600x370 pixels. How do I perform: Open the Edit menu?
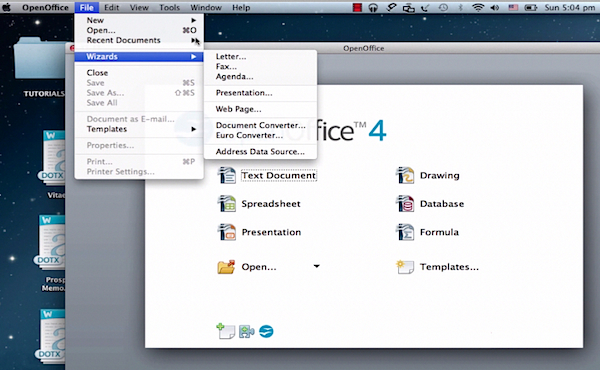pos(111,7)
